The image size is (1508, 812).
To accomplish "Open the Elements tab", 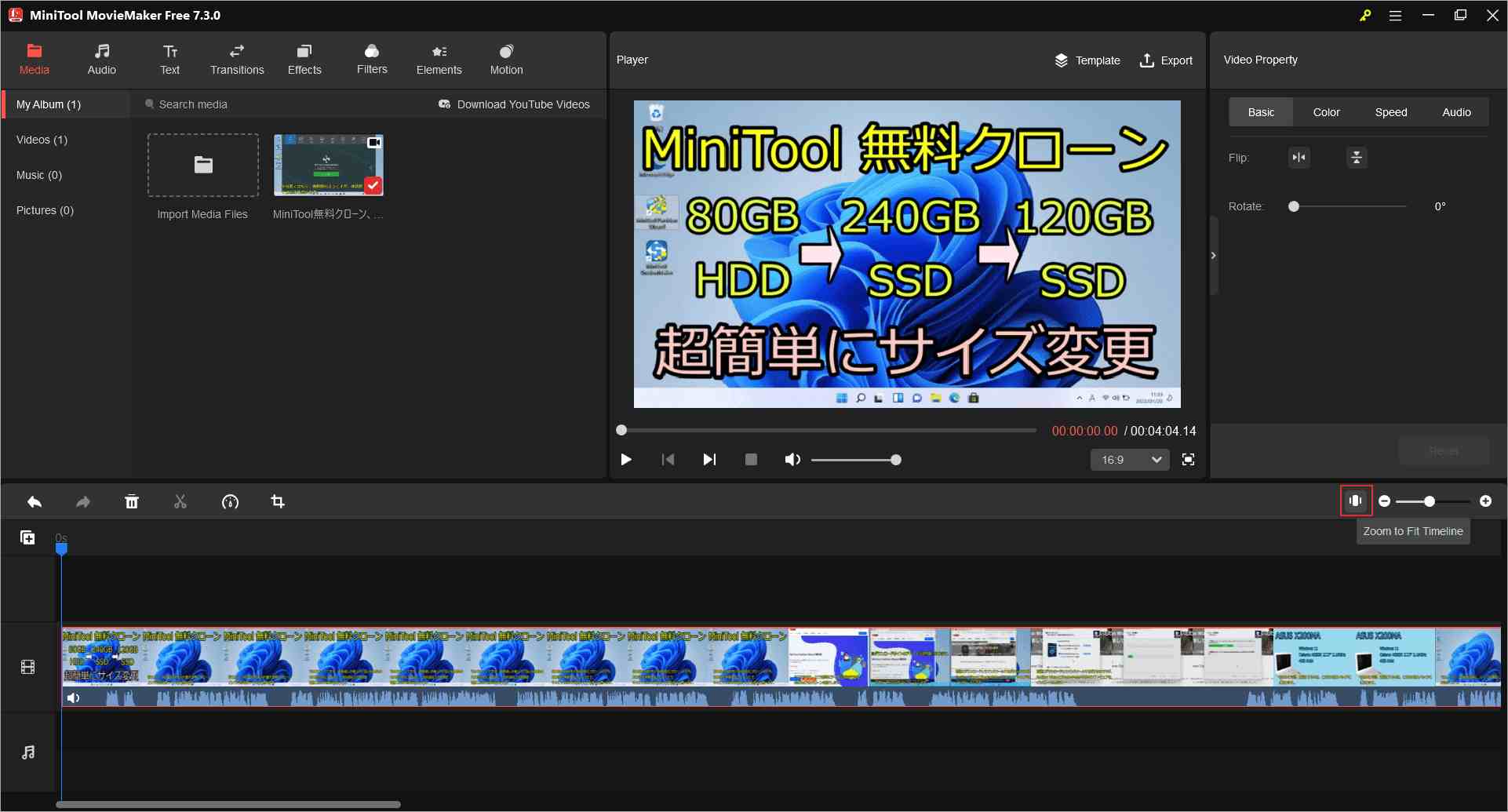I will point(439,60).
